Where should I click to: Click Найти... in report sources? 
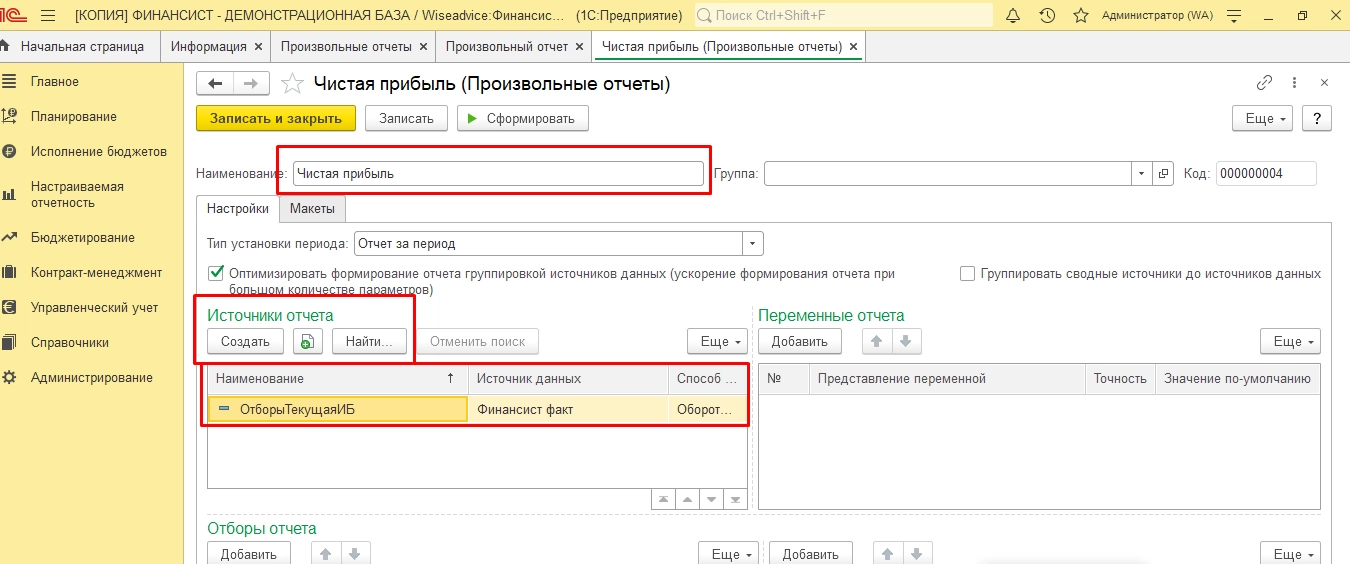tap(369, 341)
